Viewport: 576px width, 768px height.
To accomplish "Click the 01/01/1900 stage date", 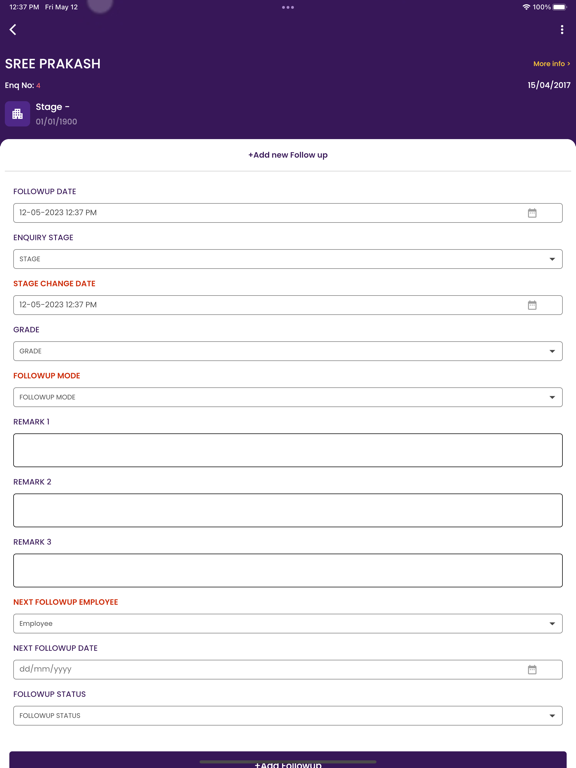I will (x=56, y=121).
